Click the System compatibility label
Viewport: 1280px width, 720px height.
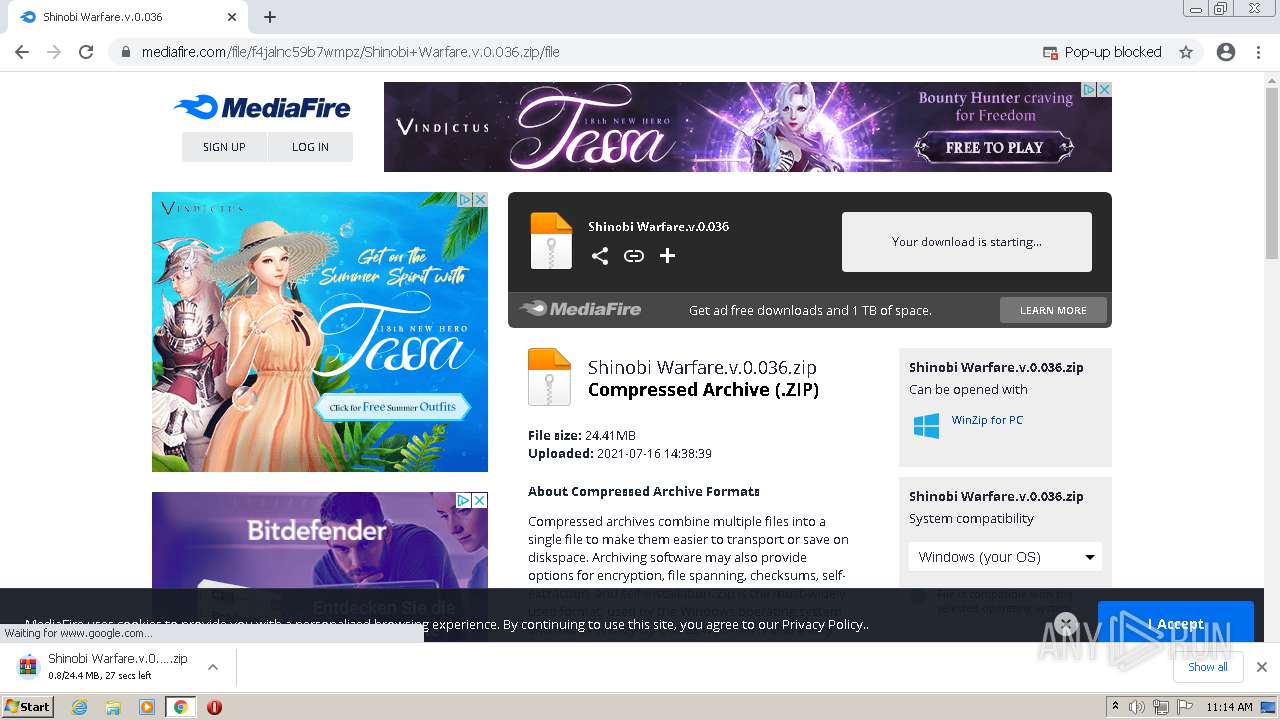click(971, 519)
